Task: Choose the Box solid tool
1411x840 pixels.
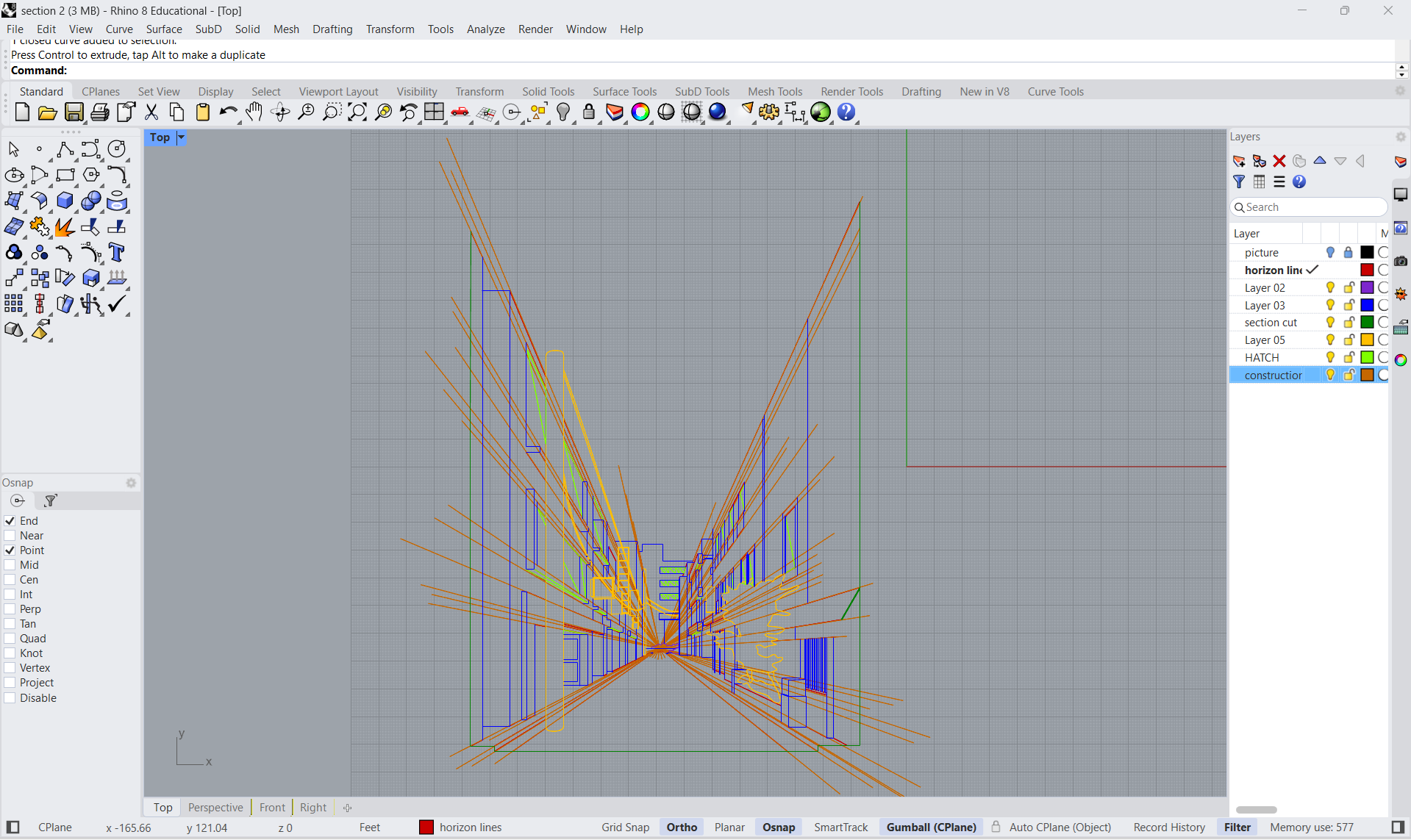Action: click(65, 201)
